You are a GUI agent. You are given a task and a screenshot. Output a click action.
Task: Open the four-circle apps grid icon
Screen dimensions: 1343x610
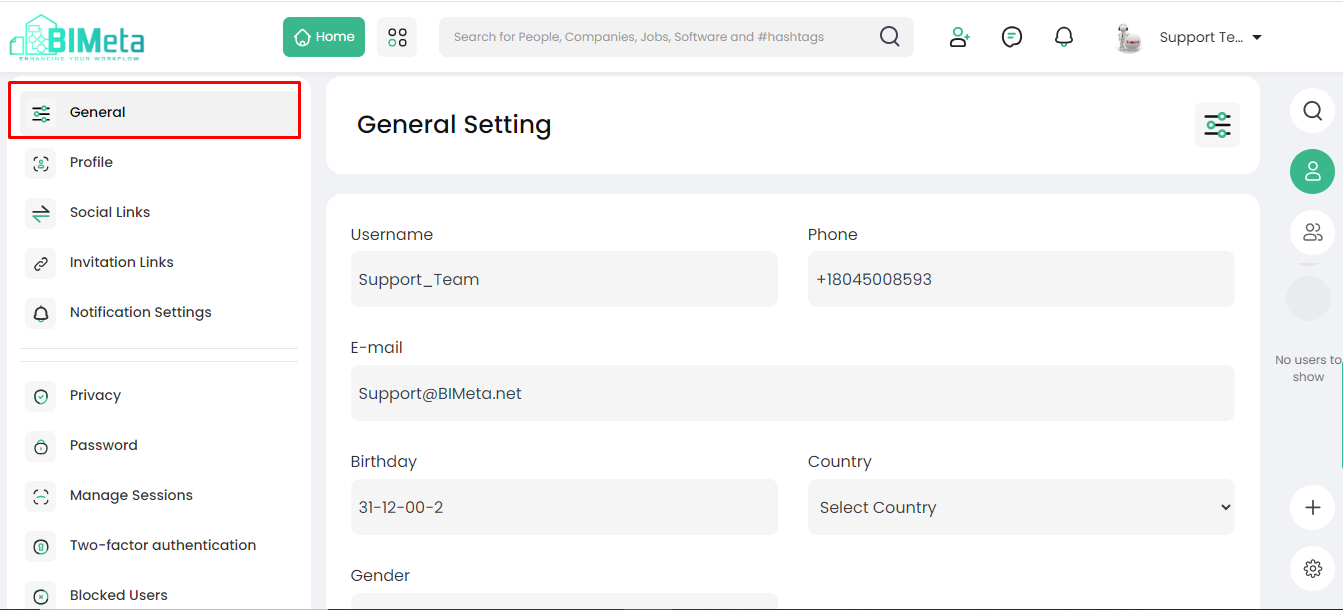click(397, 37)
